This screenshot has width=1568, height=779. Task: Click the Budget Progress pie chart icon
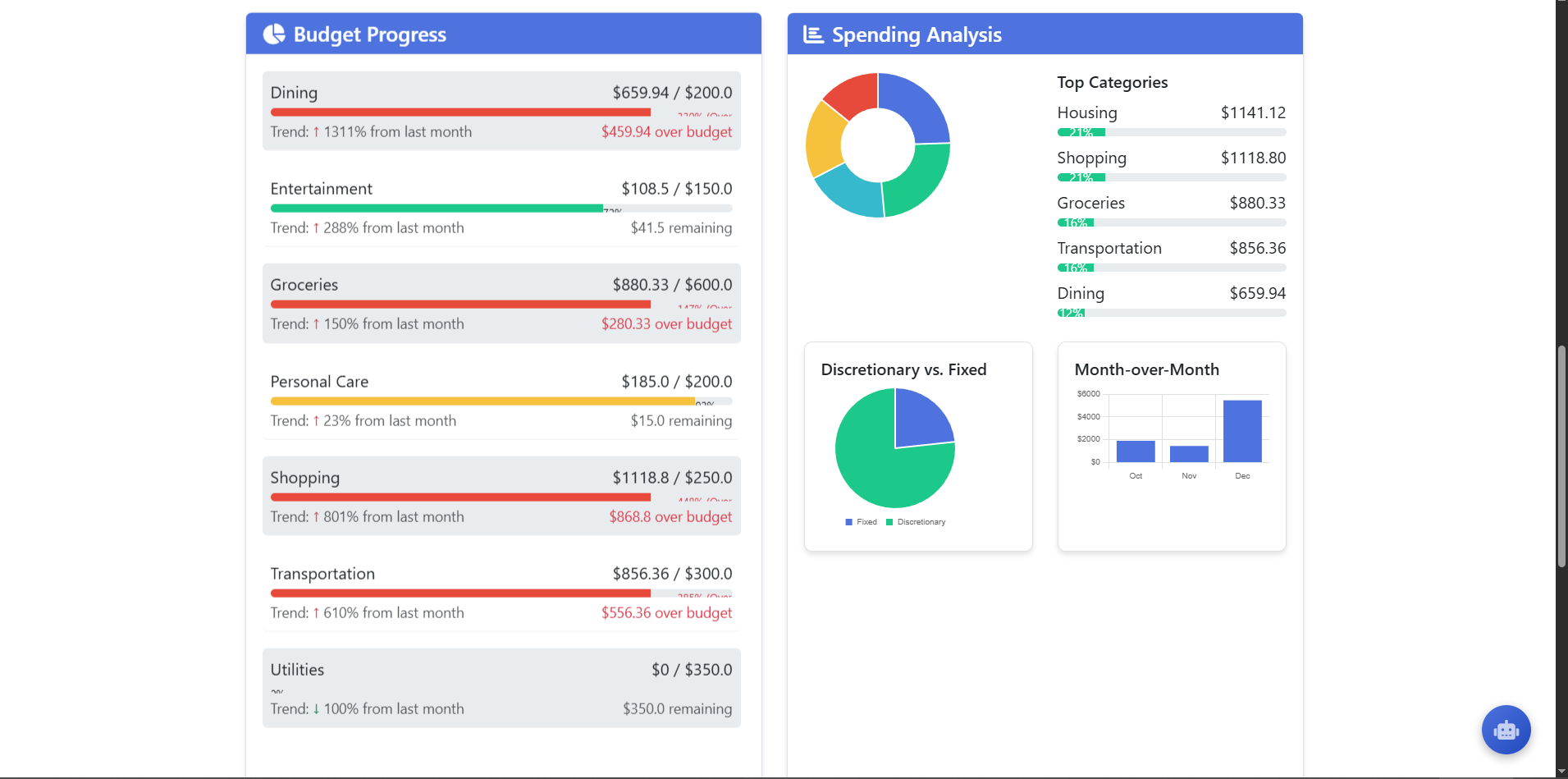tap(274, 34)
